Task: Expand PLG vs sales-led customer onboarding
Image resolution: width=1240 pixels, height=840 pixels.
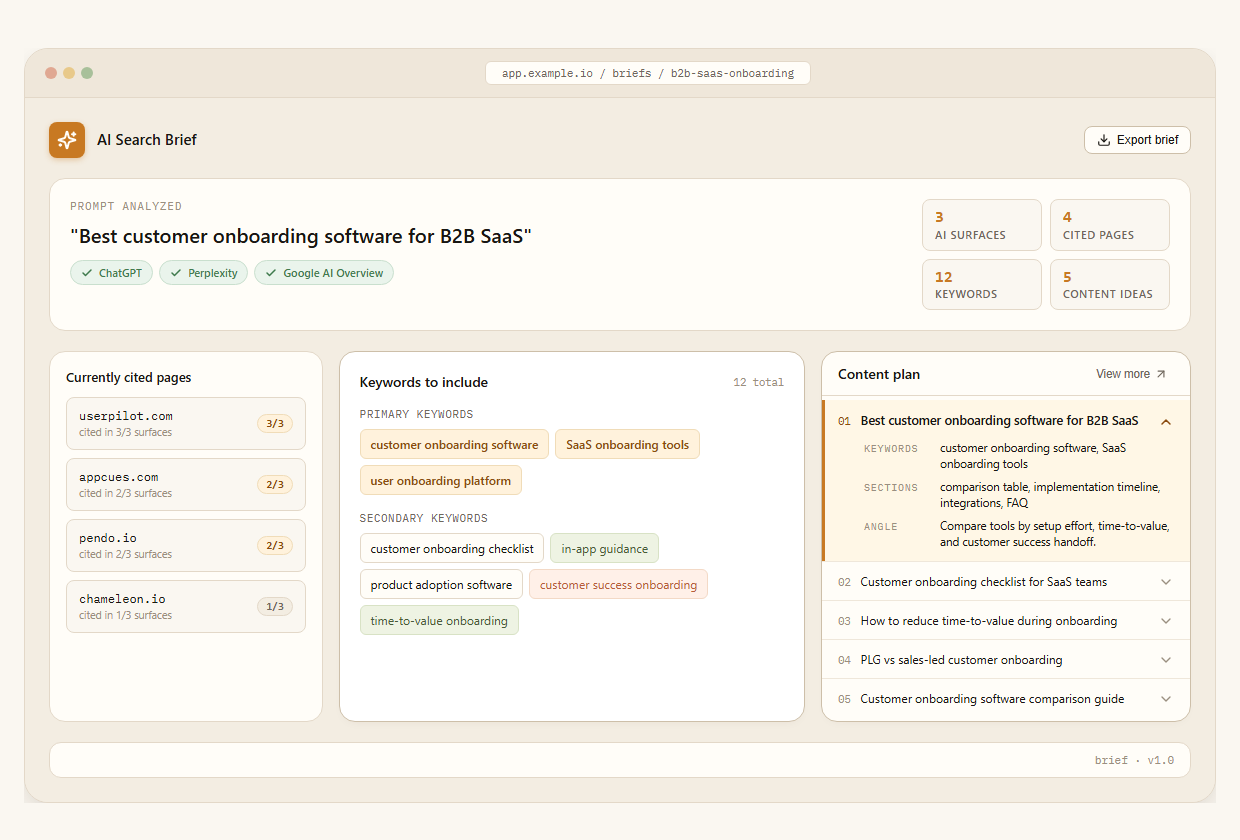Action: [1006, 660]
